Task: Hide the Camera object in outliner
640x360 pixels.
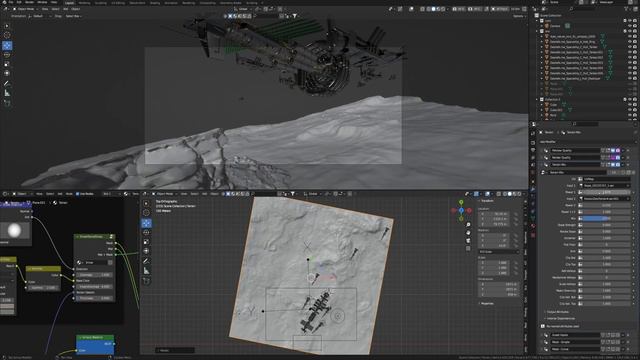Action: click(630, 26)
